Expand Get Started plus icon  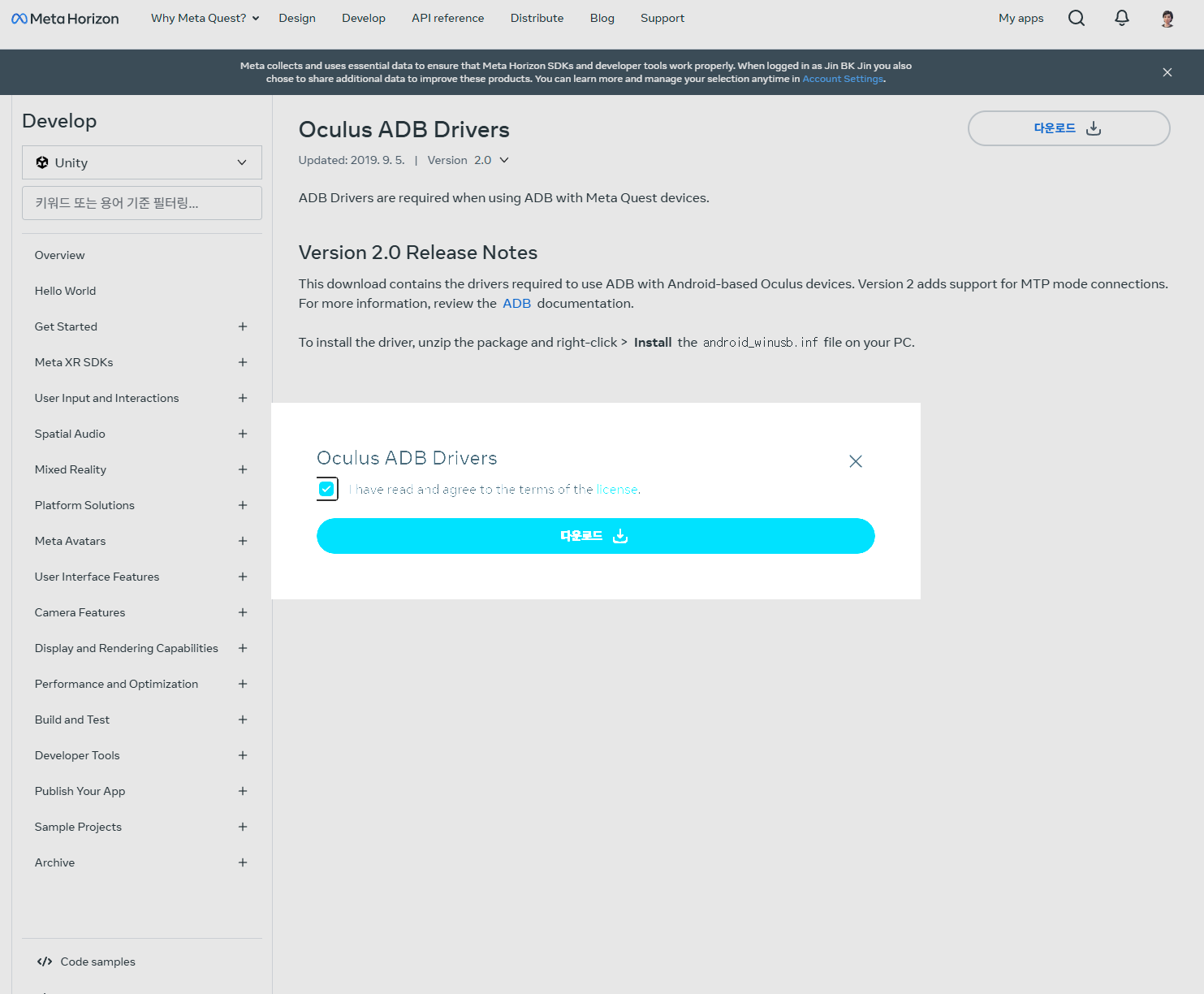[x=243, y=326]
